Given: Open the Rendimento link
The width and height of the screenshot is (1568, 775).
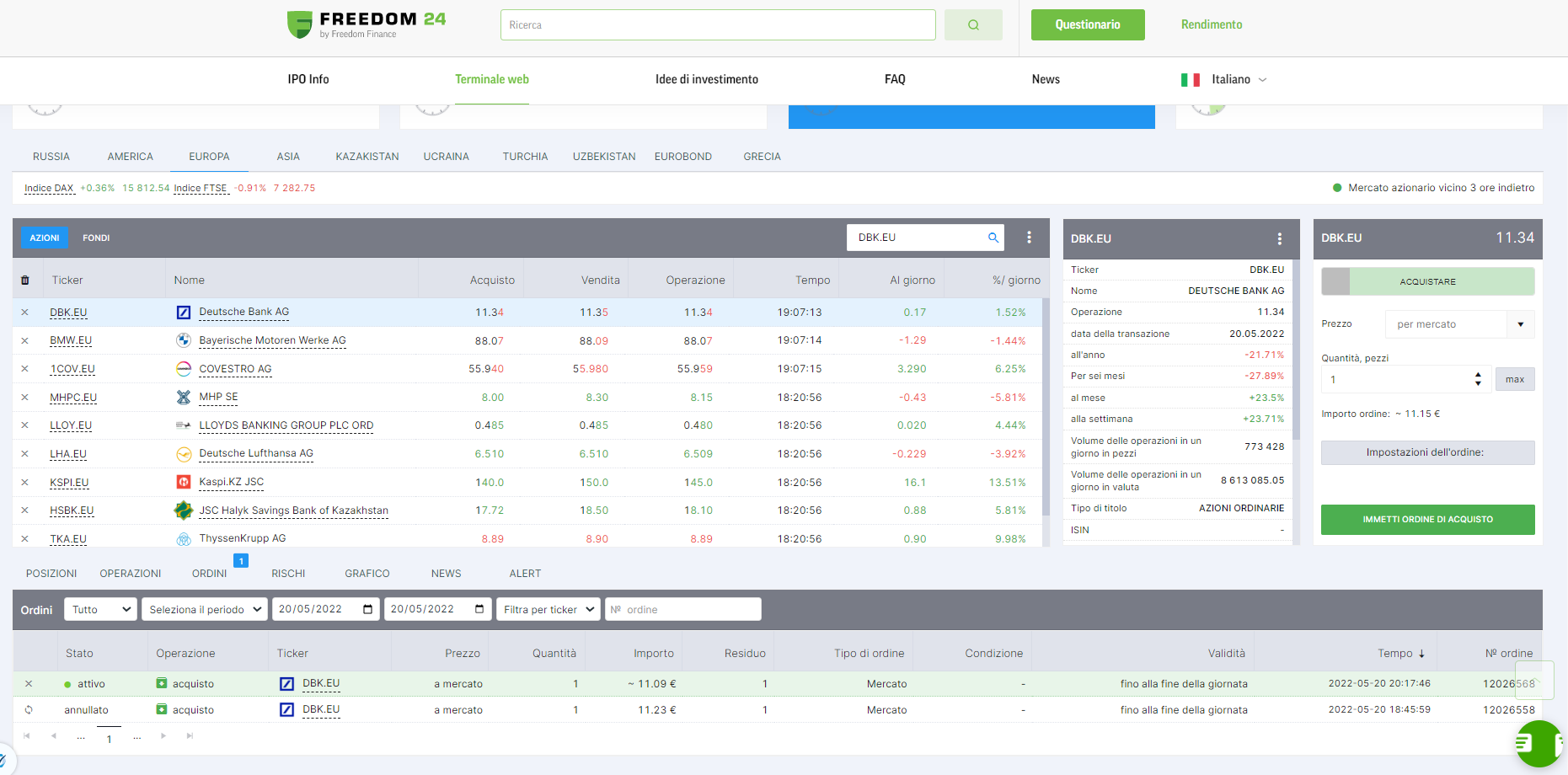Looking at the screenshot, I should coord(1212,24).
